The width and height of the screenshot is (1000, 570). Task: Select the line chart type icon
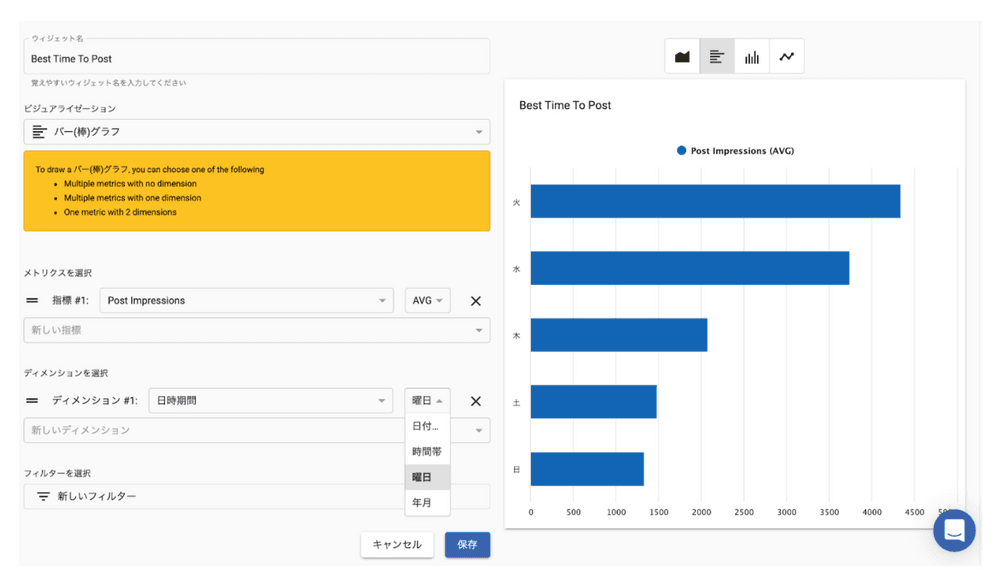787,57
